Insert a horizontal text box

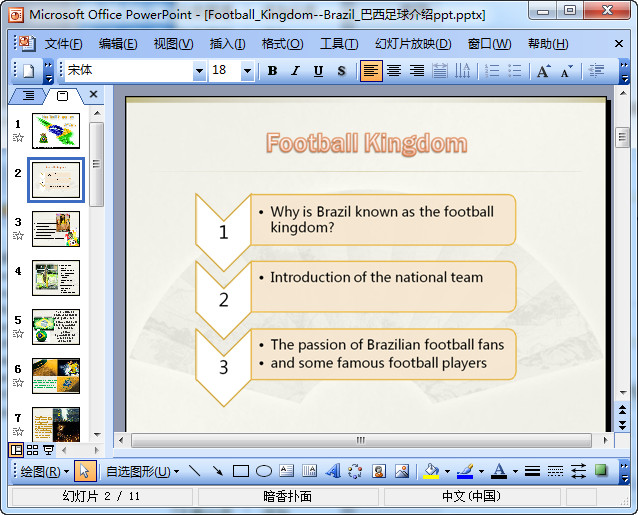click(286, 471)
